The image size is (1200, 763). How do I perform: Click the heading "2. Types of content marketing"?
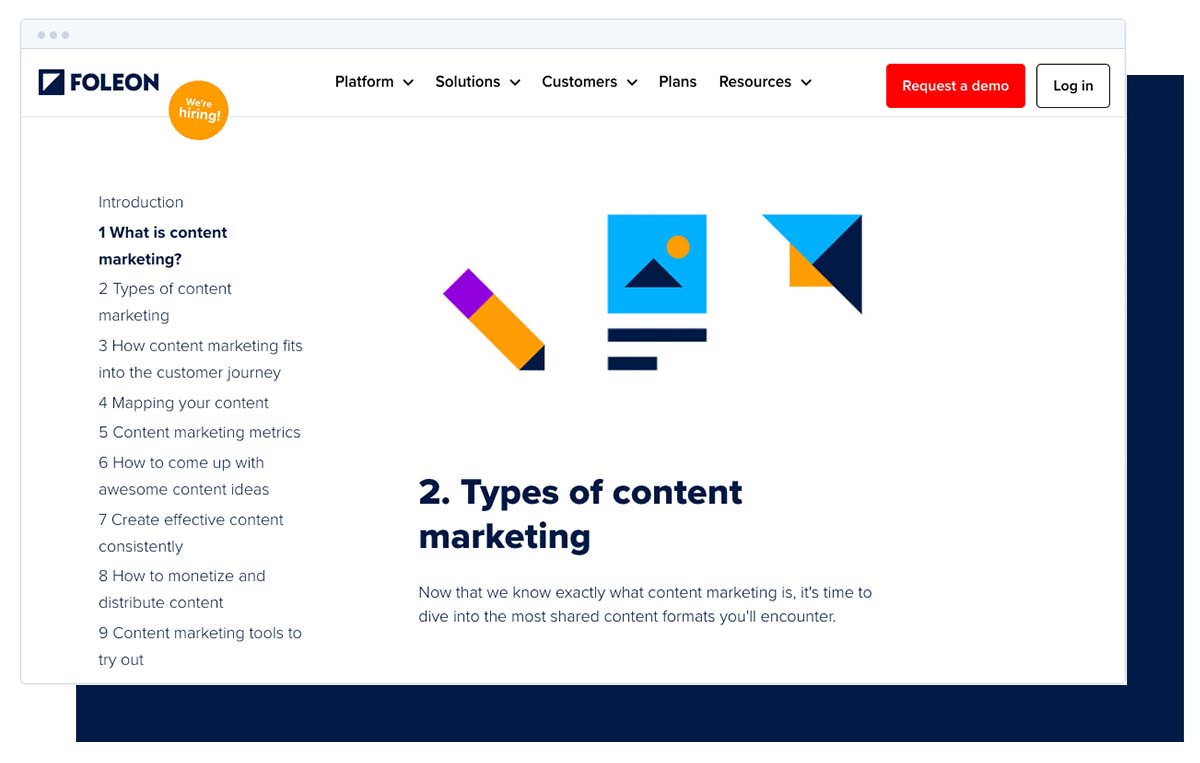point(580,513)
